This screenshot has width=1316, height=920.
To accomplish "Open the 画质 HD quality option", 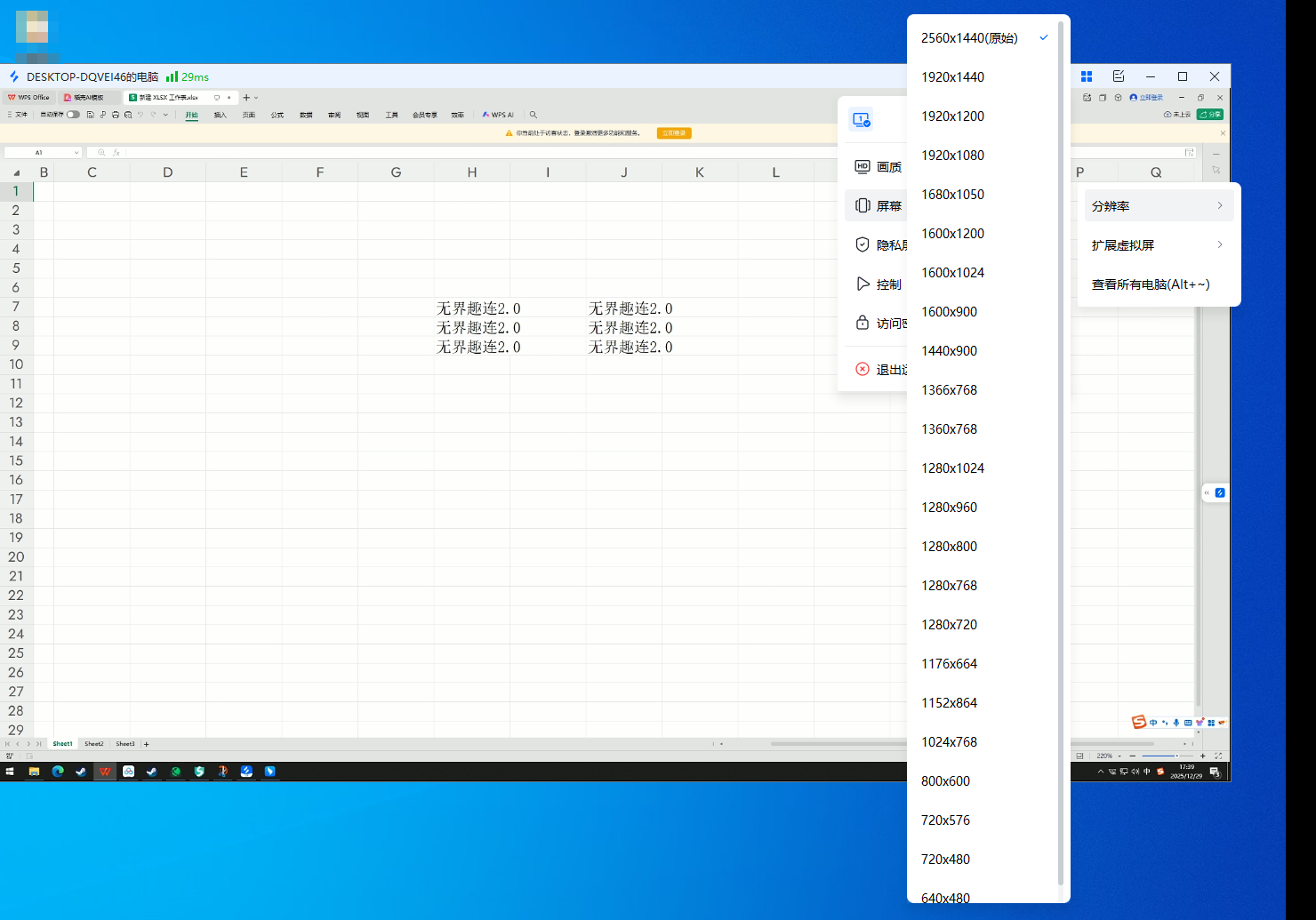I will point(878,167).
